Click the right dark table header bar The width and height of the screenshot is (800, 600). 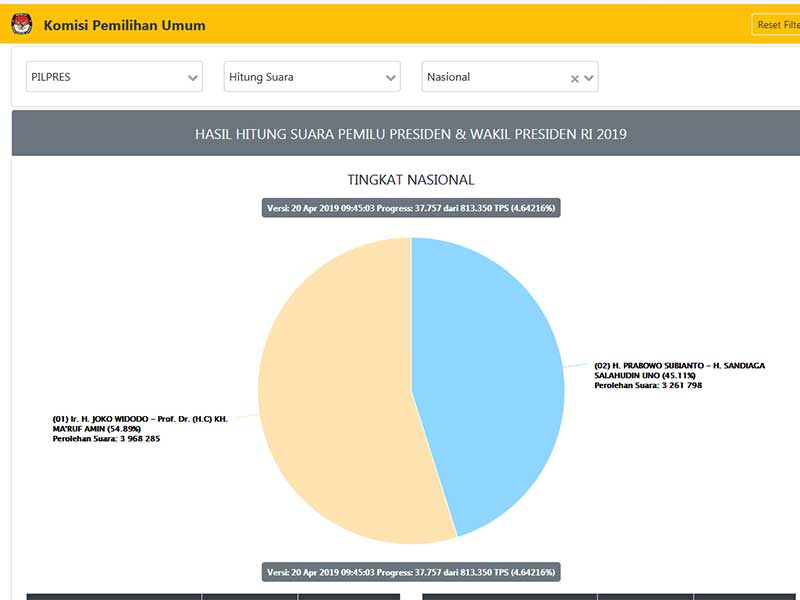click(610, 596)
